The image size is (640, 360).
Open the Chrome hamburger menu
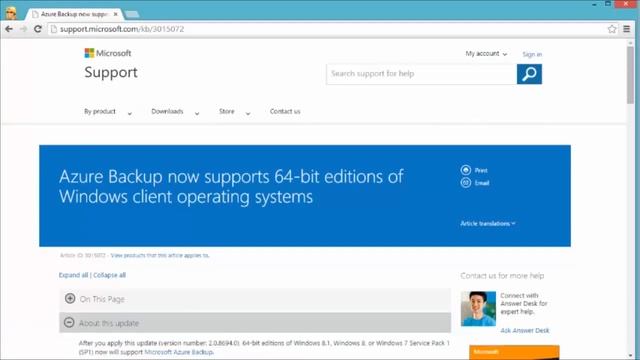coord(627,29)
